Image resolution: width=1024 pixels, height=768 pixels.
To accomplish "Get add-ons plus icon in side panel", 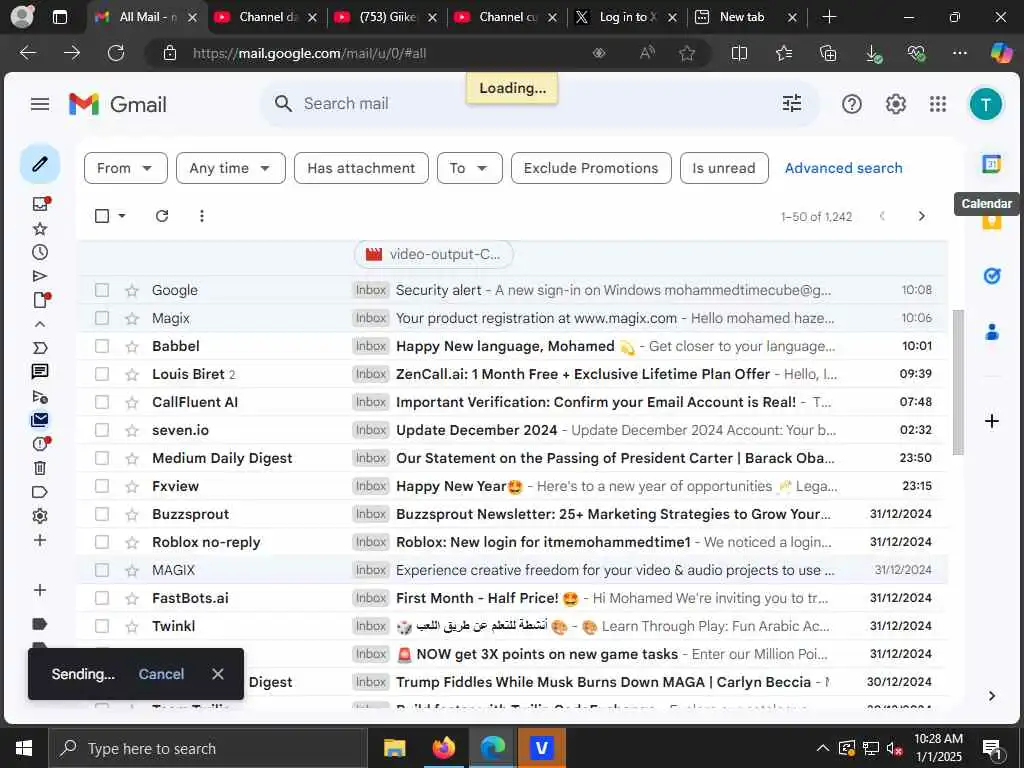I will [991, 421].
